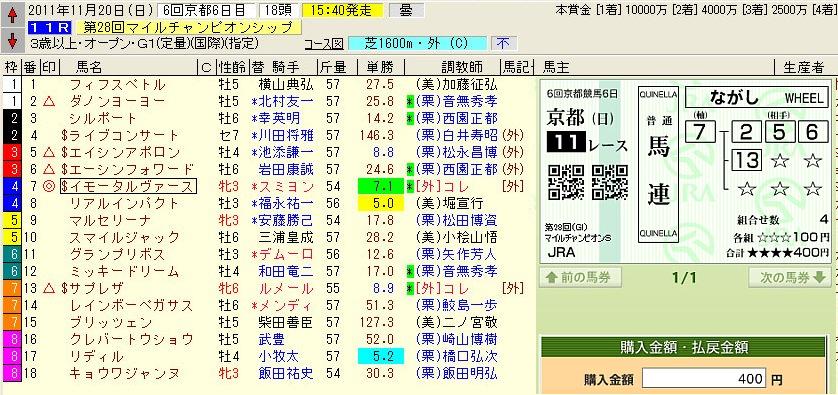Click the △ mark on サプレザ row

50,288
